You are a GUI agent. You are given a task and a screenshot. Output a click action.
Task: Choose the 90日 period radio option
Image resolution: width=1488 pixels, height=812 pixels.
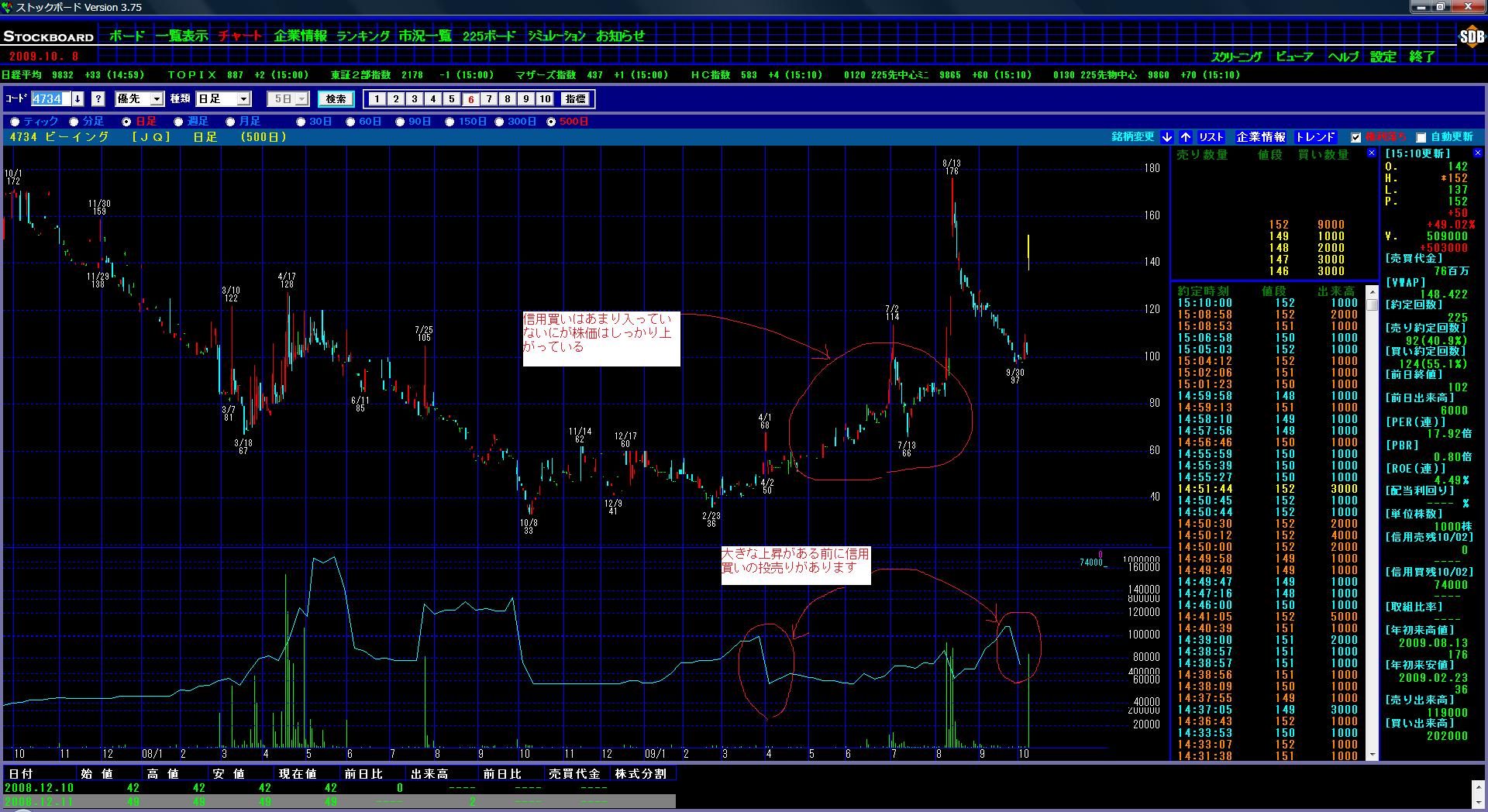[x=401, y=122]
